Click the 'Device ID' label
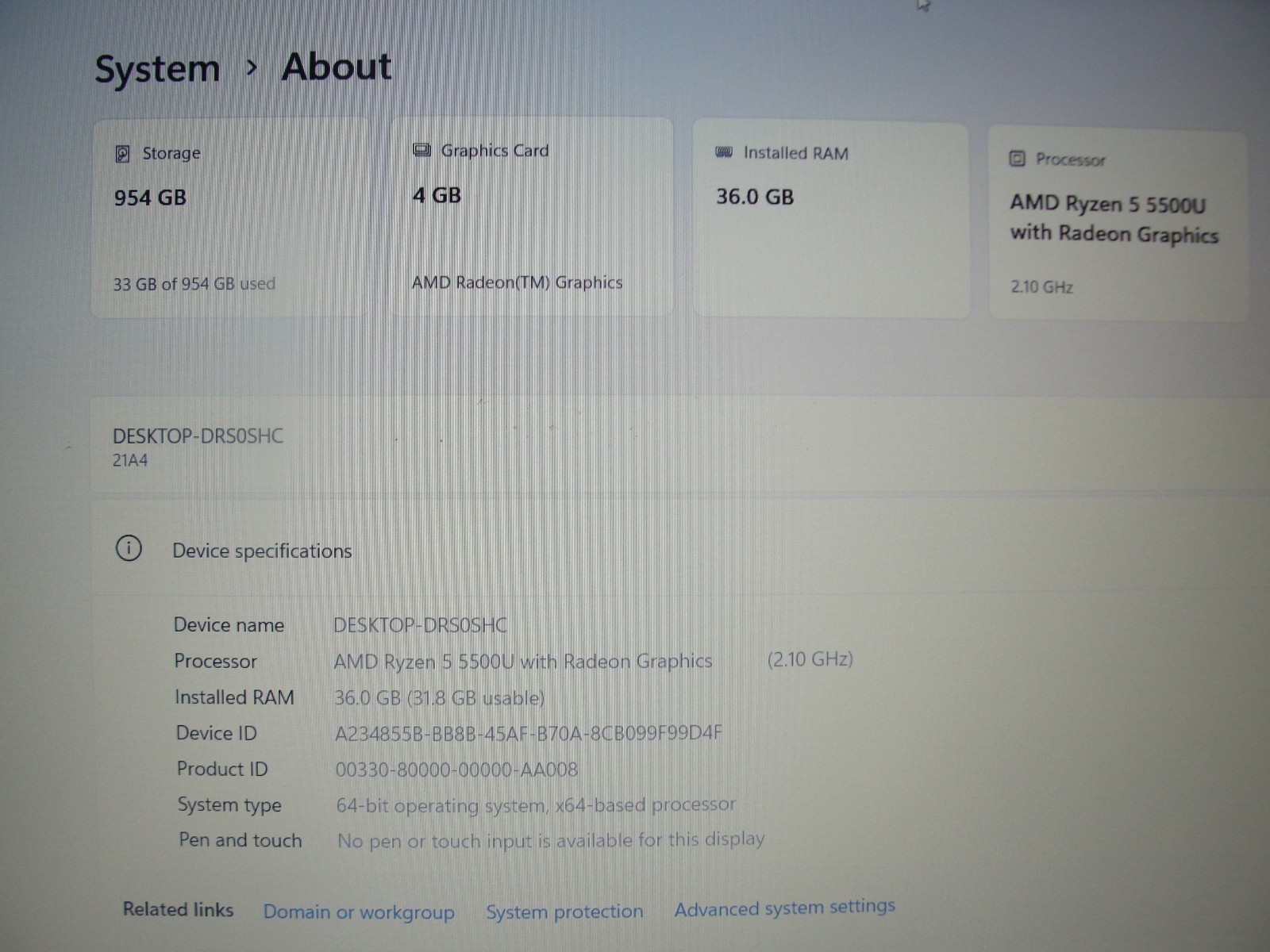 pos(217,732)
